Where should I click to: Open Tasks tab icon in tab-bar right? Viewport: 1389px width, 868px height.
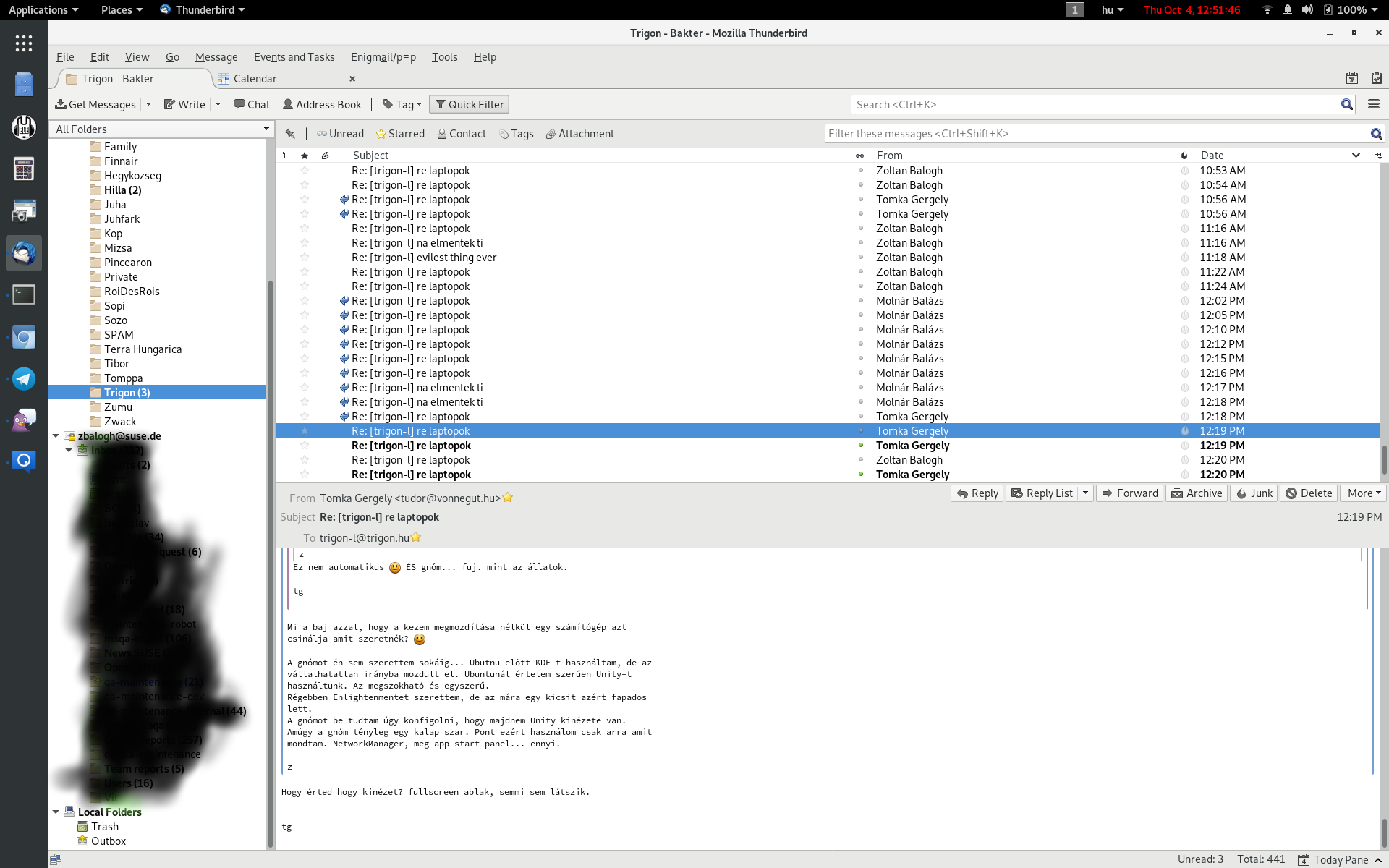pos(1376,78)
